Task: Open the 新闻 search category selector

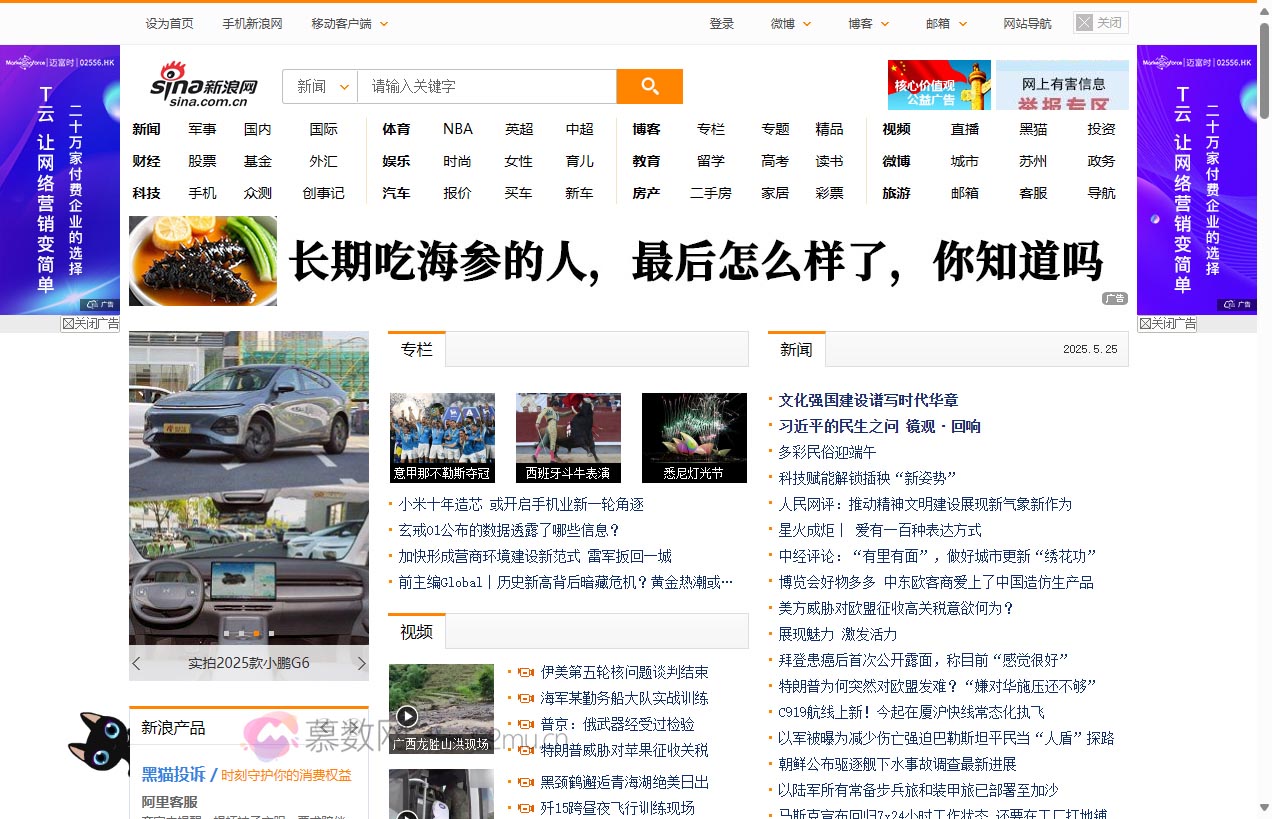Action: (x=319, y=87)
